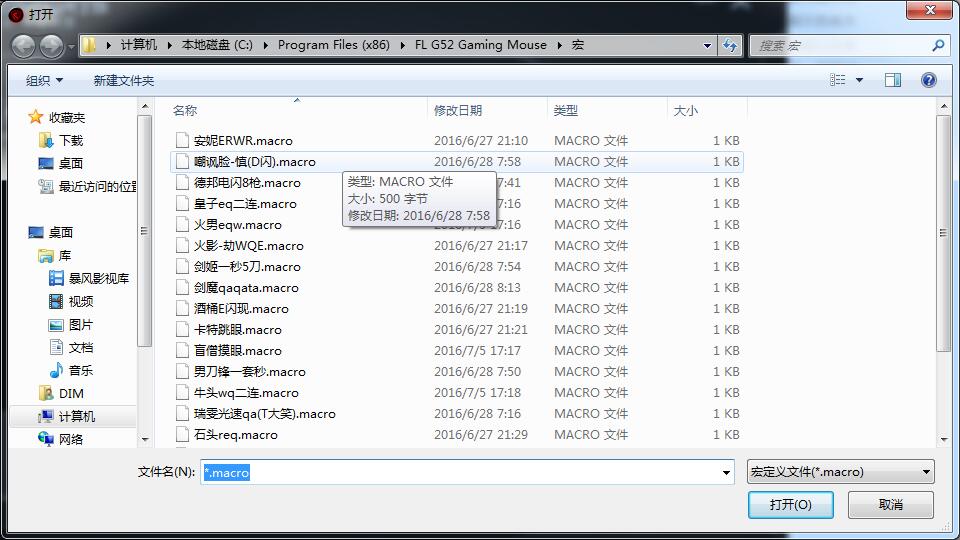Image resolution: width=960 pixels, height=540 pixels.
Task: Click the 打开(O) button
Action: pos(790,504)
